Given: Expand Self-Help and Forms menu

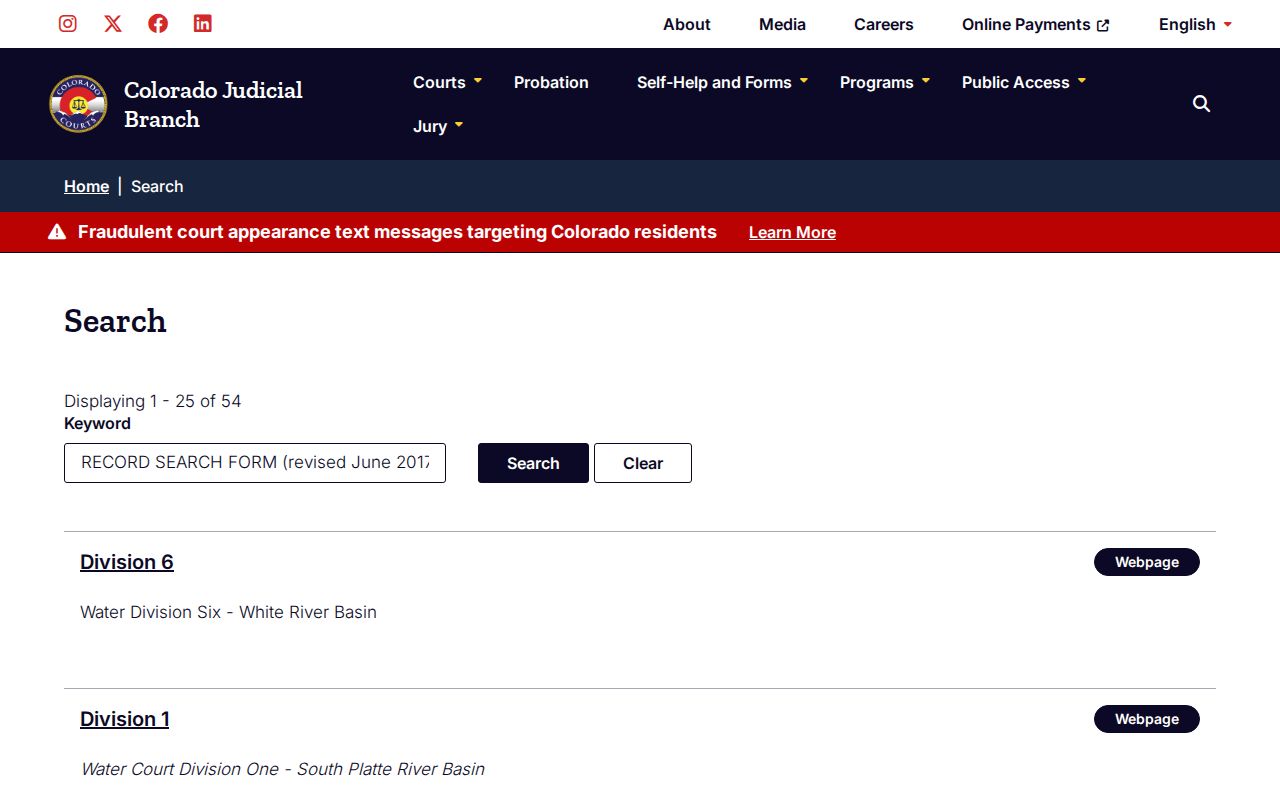Looking at the screenshot, I should point(722,82).
